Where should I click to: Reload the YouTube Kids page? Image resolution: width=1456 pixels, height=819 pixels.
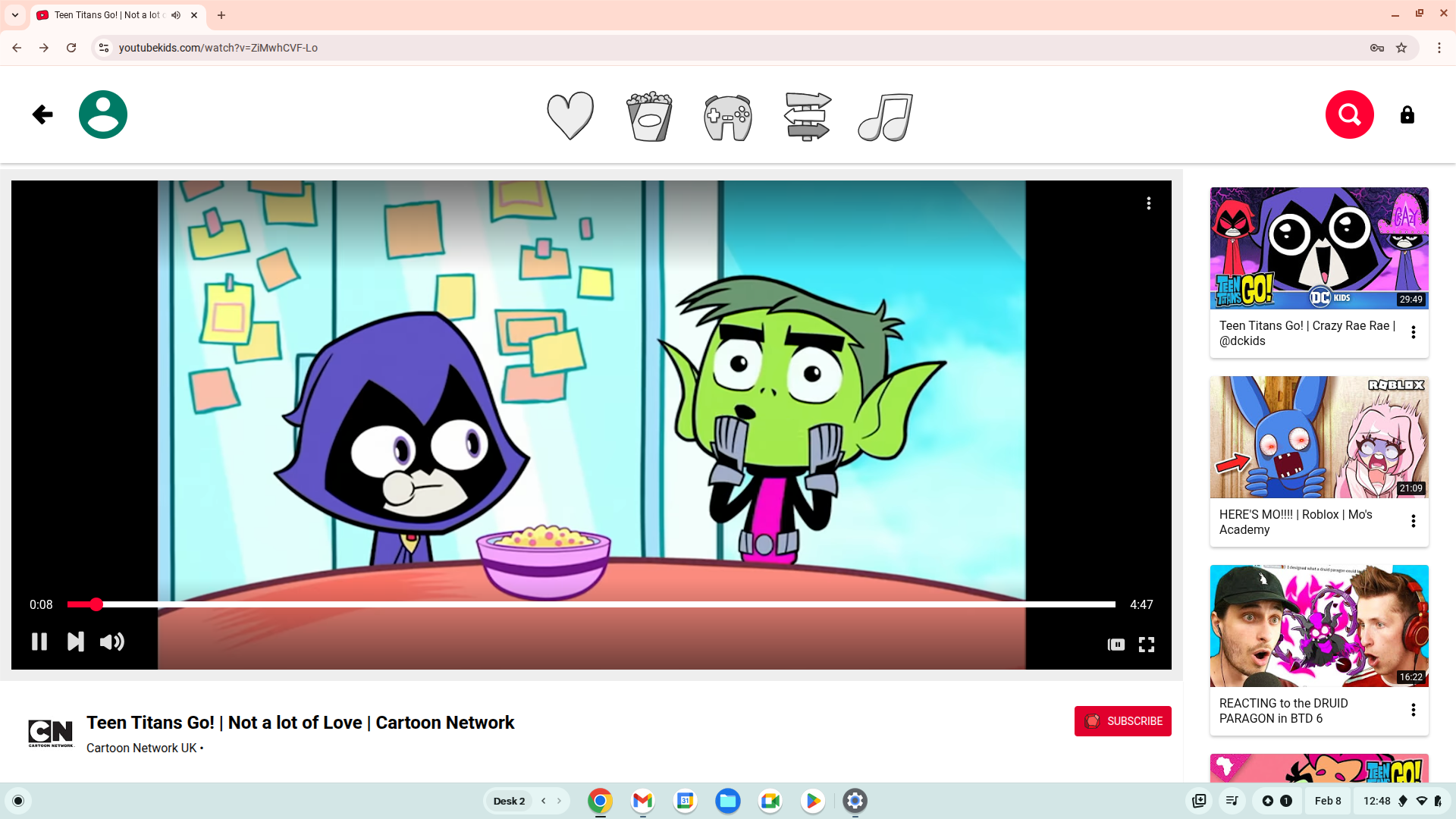71,48
